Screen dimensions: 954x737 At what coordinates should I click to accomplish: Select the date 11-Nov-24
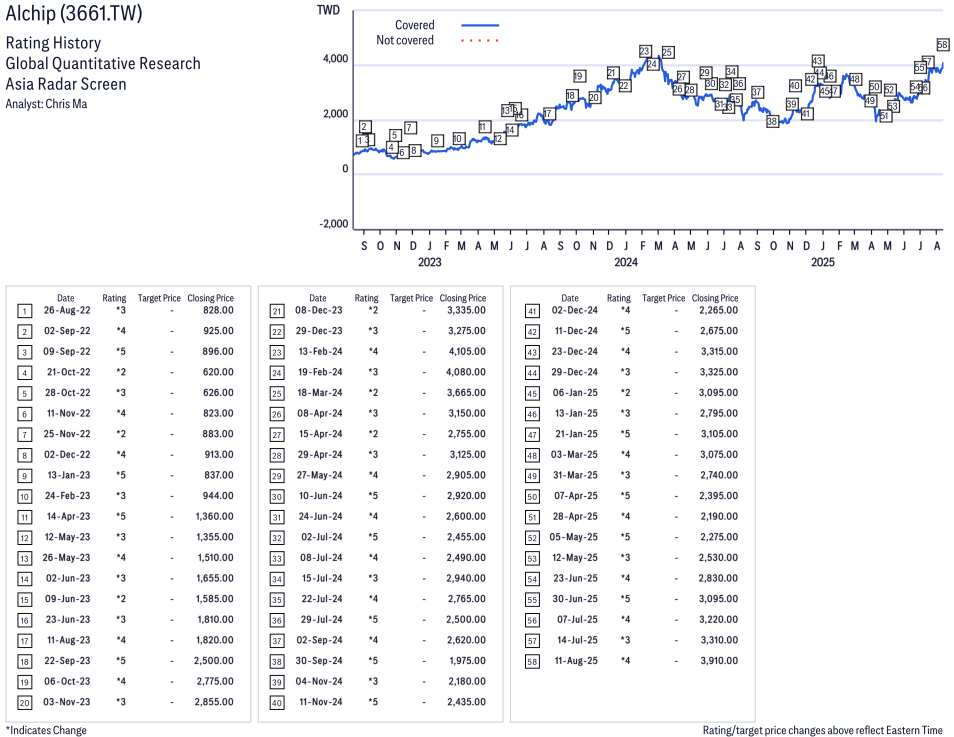coord(321,702)
